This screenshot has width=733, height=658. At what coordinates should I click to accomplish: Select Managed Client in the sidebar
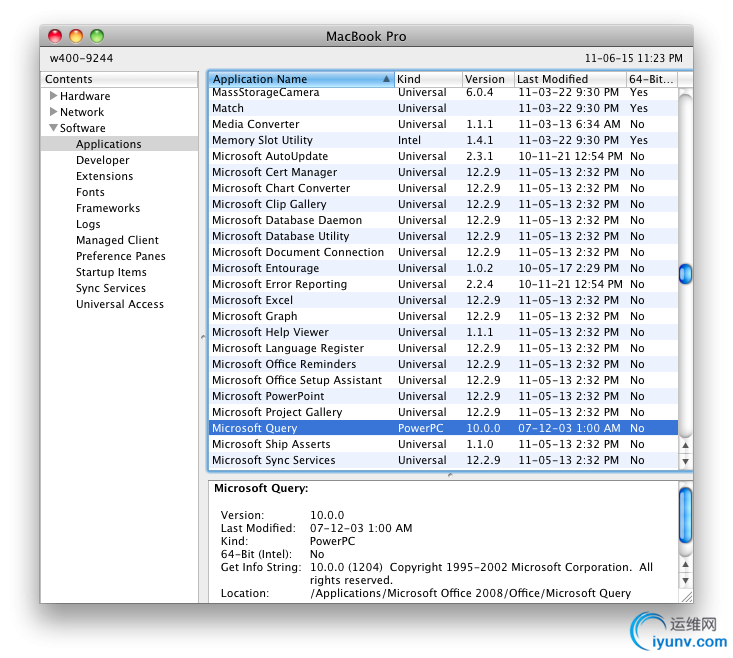(117, 240)
